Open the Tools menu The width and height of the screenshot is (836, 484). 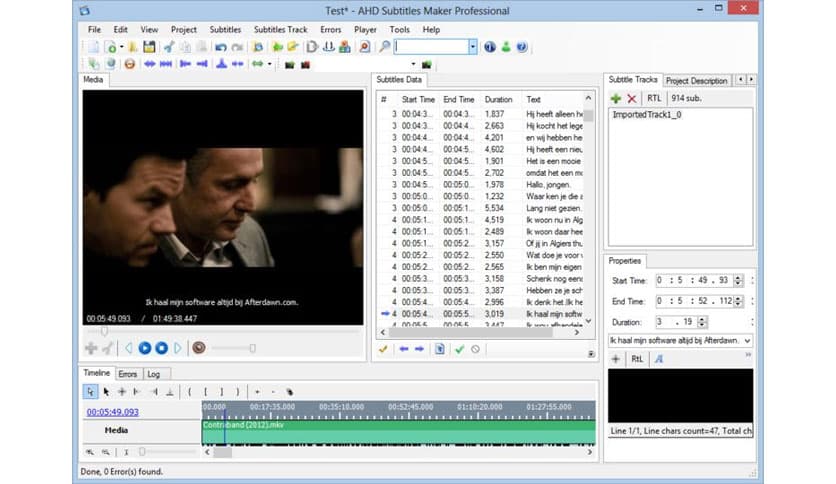[x=399, y=29]
